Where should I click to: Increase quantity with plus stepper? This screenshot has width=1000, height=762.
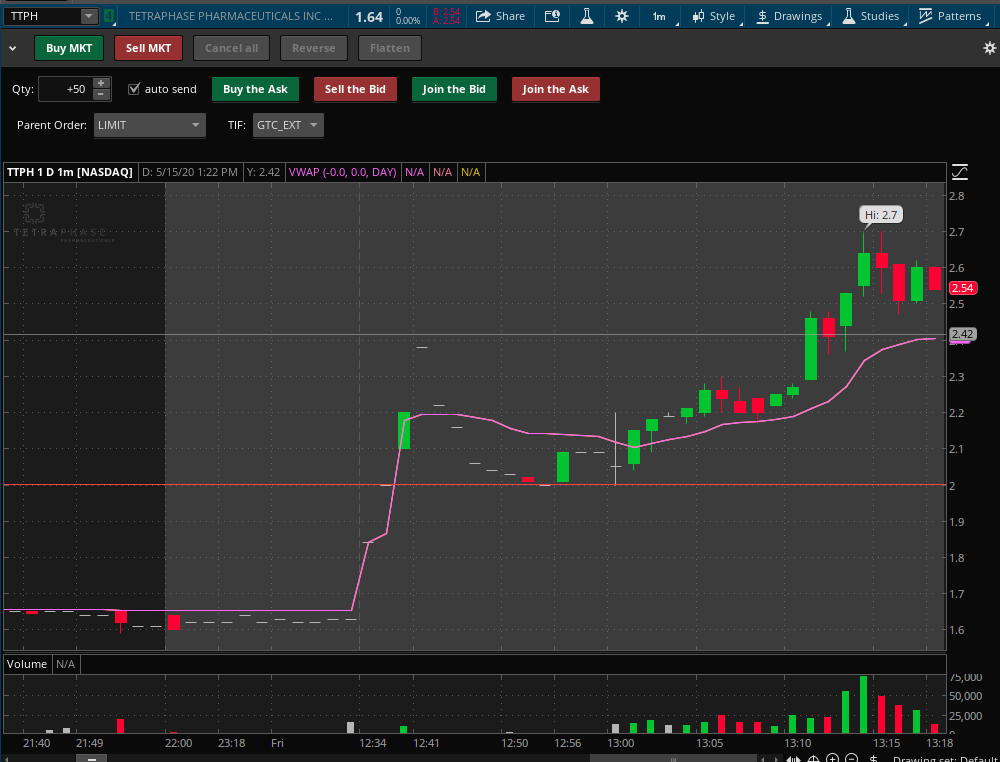click(101, 83)
